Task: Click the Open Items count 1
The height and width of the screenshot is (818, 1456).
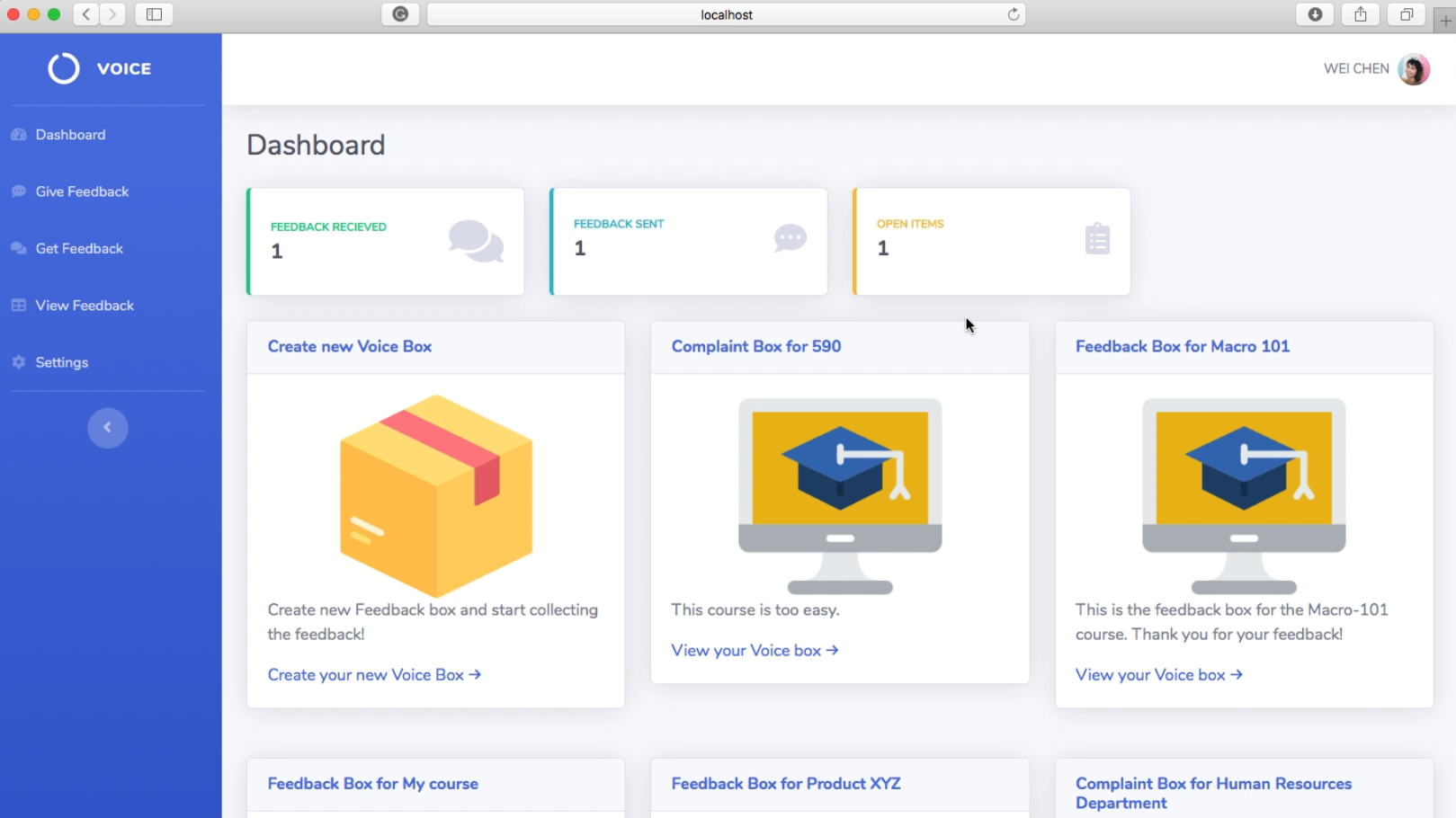Action: click(x=883, y=248)
